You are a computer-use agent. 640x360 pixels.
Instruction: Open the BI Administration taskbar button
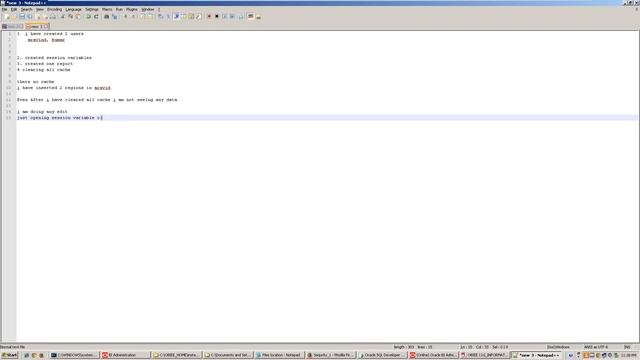point(125,355)
